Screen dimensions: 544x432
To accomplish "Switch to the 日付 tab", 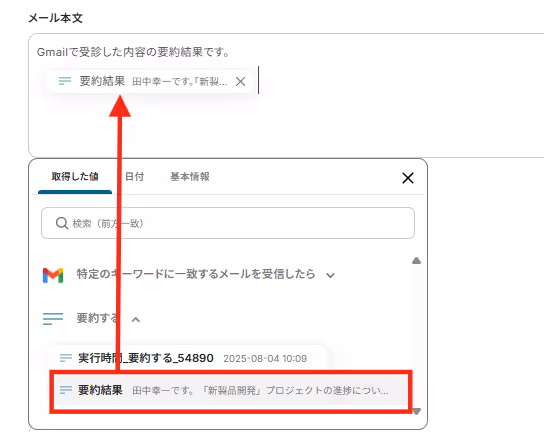I will (134, 177).
